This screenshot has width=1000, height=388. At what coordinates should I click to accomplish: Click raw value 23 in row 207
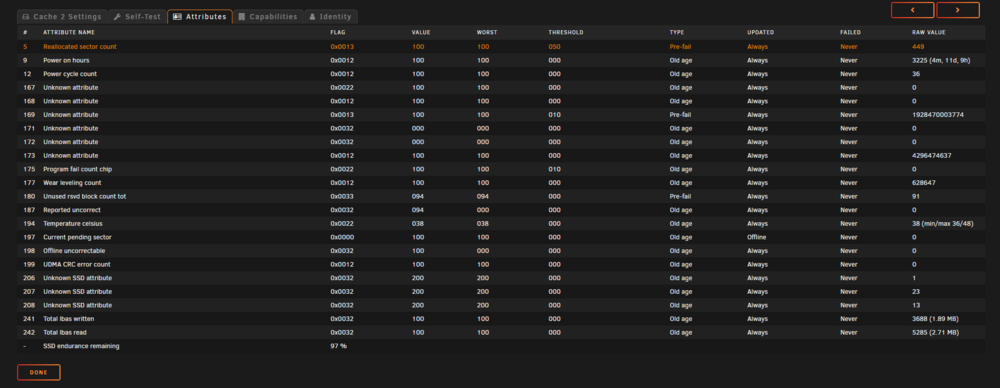(x=916, y=292)
